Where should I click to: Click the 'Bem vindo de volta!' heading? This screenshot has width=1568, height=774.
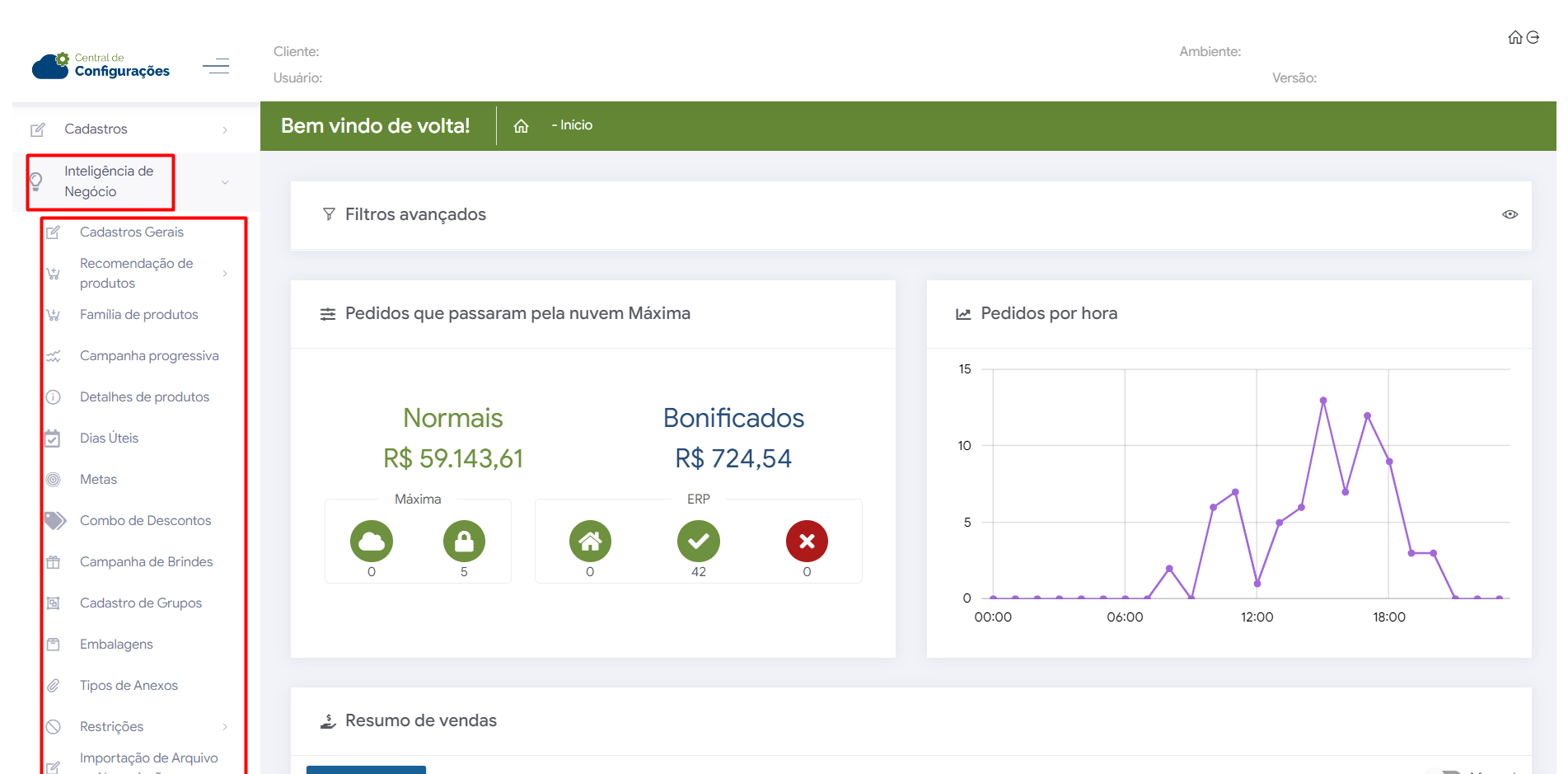point(376,126)
